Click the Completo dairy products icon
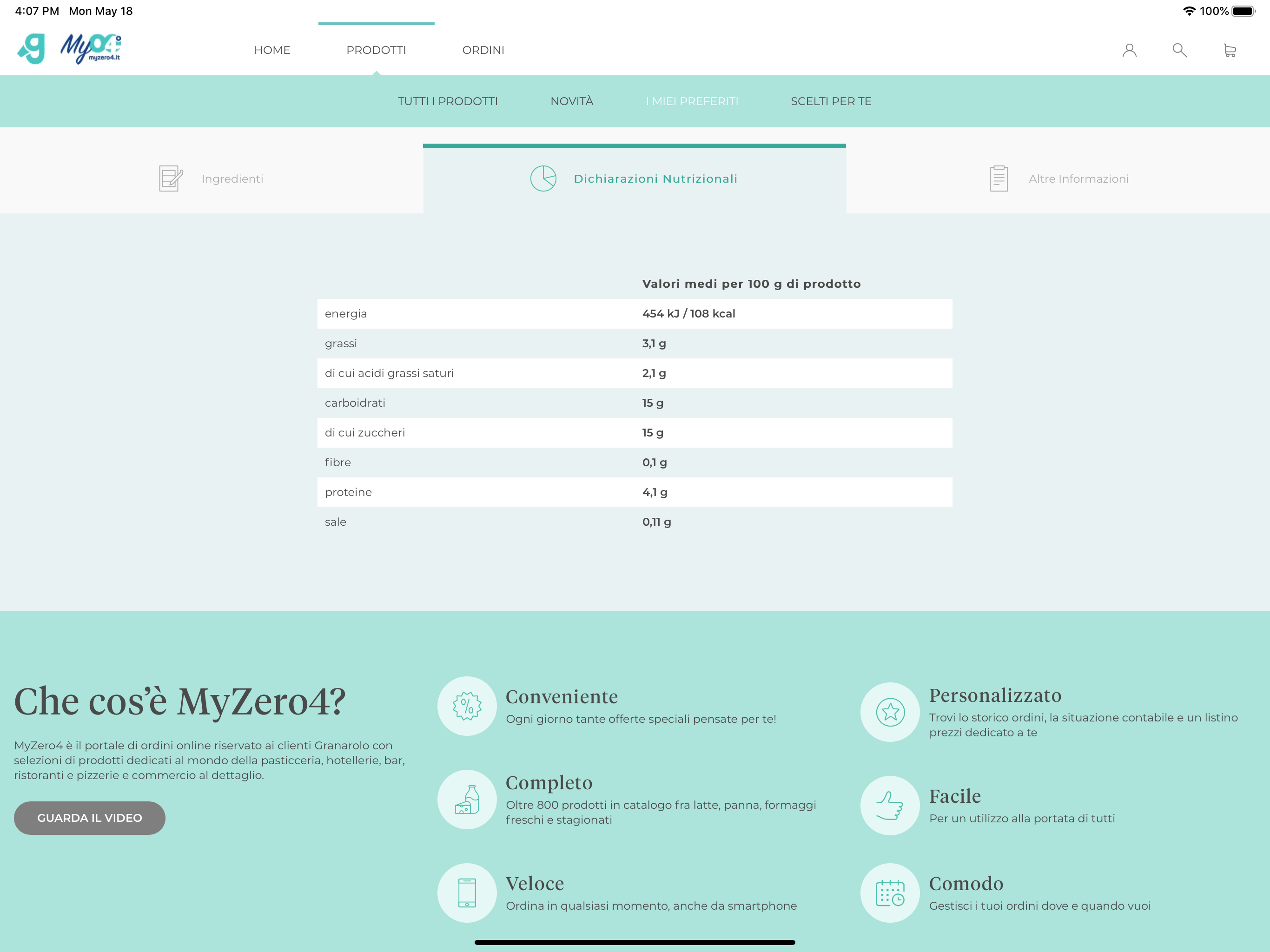1270x952 pixels. pyautogui.click(x=467, y=799)
